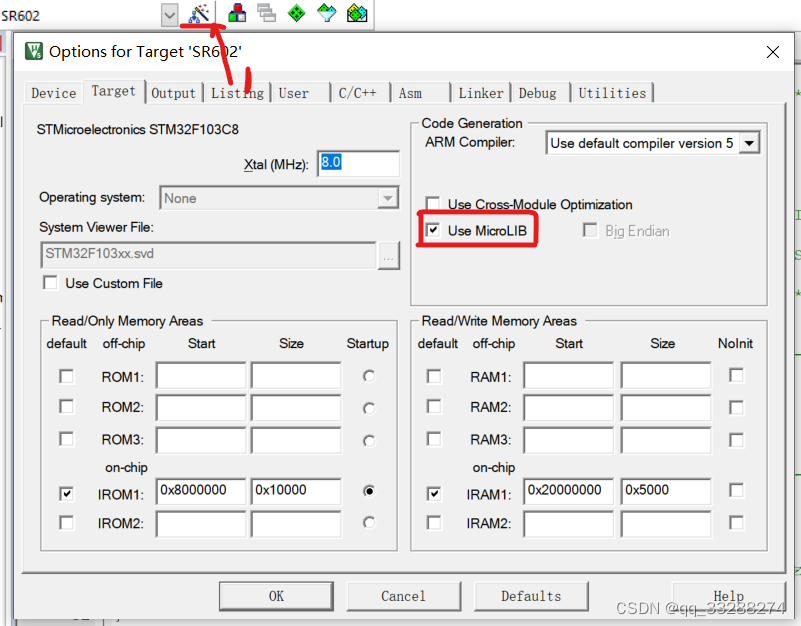Viewport: 801px width, 626px height.
Task: Click the STM32F103xx.svd file field
Action: pyautogui.click(x=208, y=255)
